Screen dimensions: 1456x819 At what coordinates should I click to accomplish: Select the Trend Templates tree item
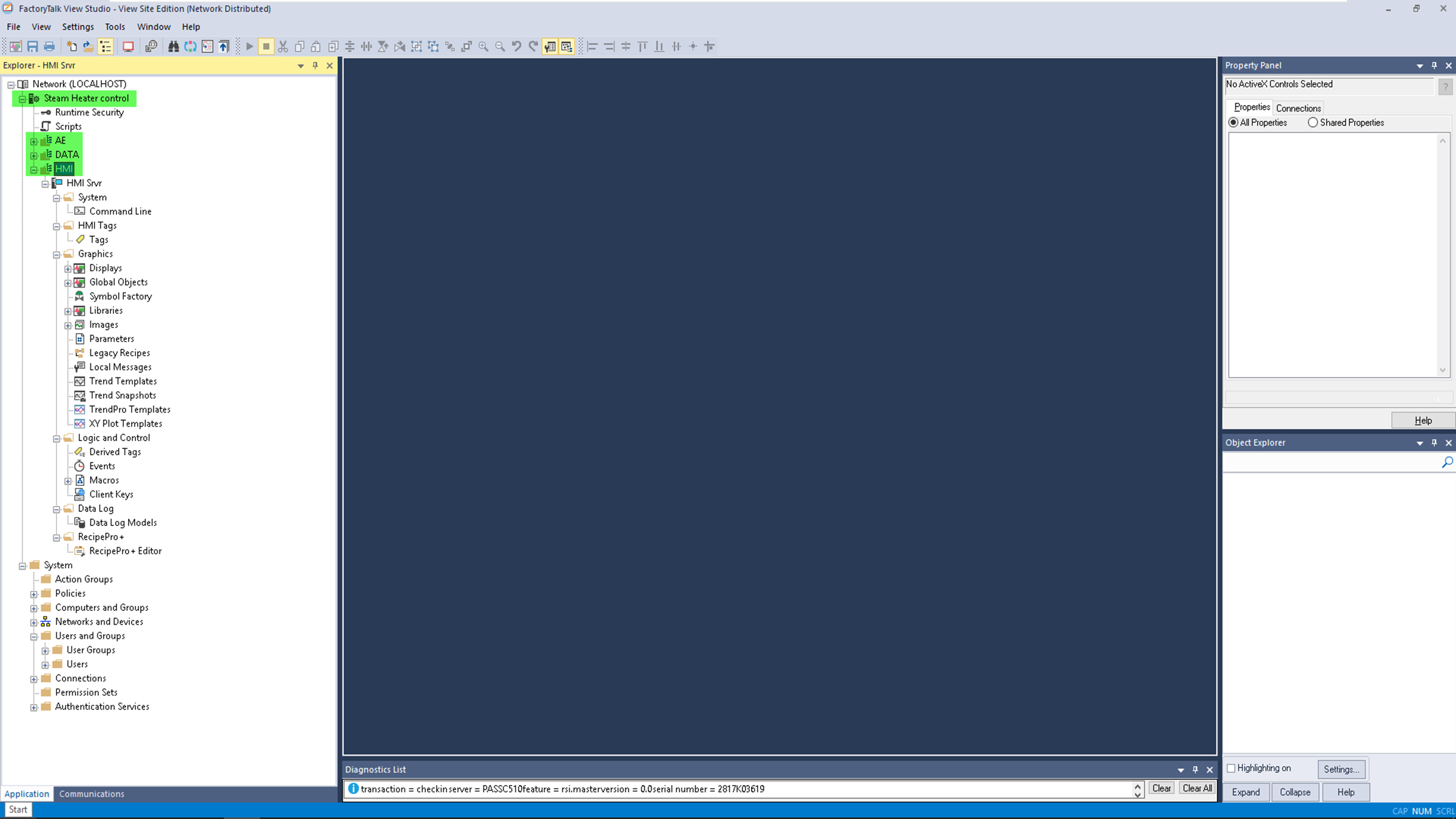pyautogui.click(x=123, y=381)
